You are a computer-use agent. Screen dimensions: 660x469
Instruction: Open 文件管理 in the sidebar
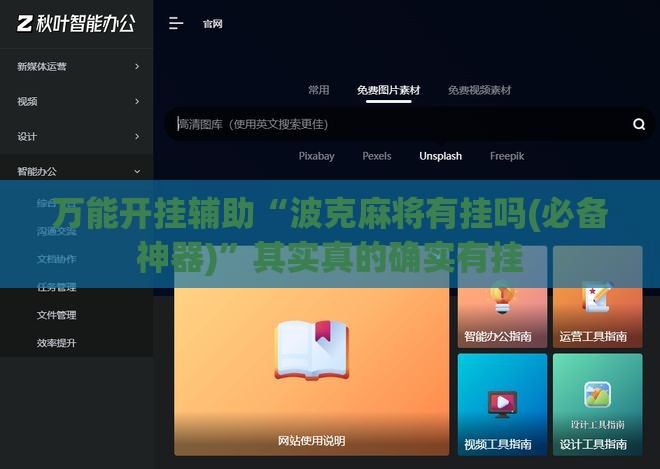pyautogui.click(x=56, y=315)
